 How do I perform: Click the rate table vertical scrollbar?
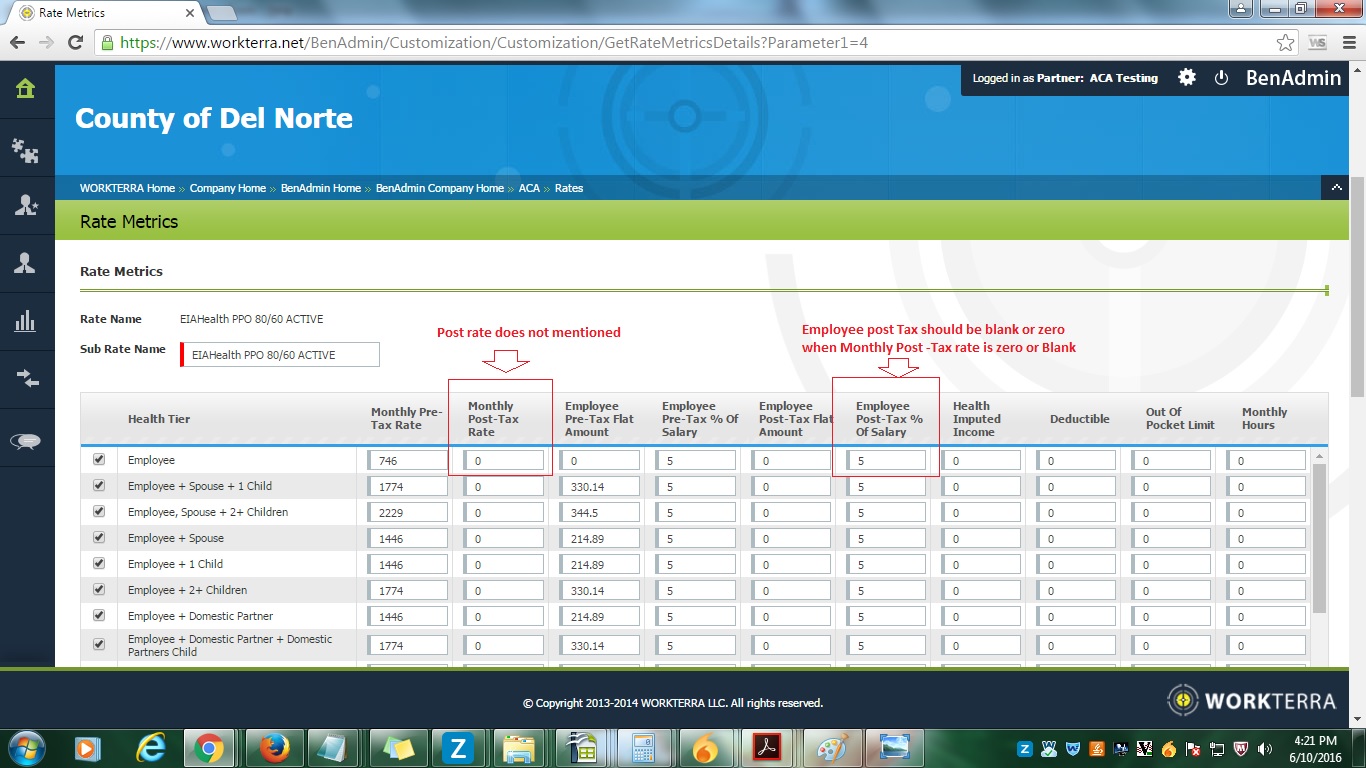click(1319, 540)
